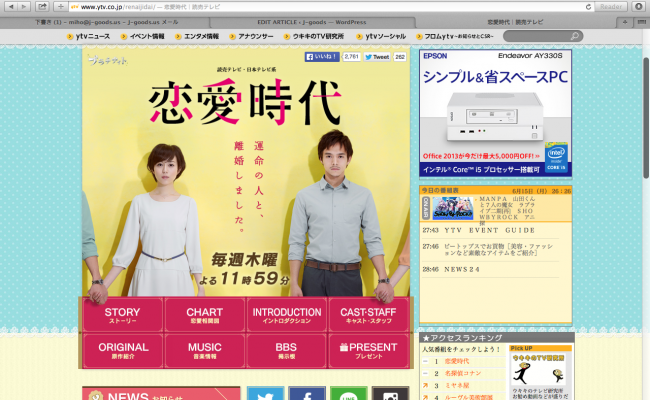Click the on-air anime program thumbnail

click(x=452, y=208)
